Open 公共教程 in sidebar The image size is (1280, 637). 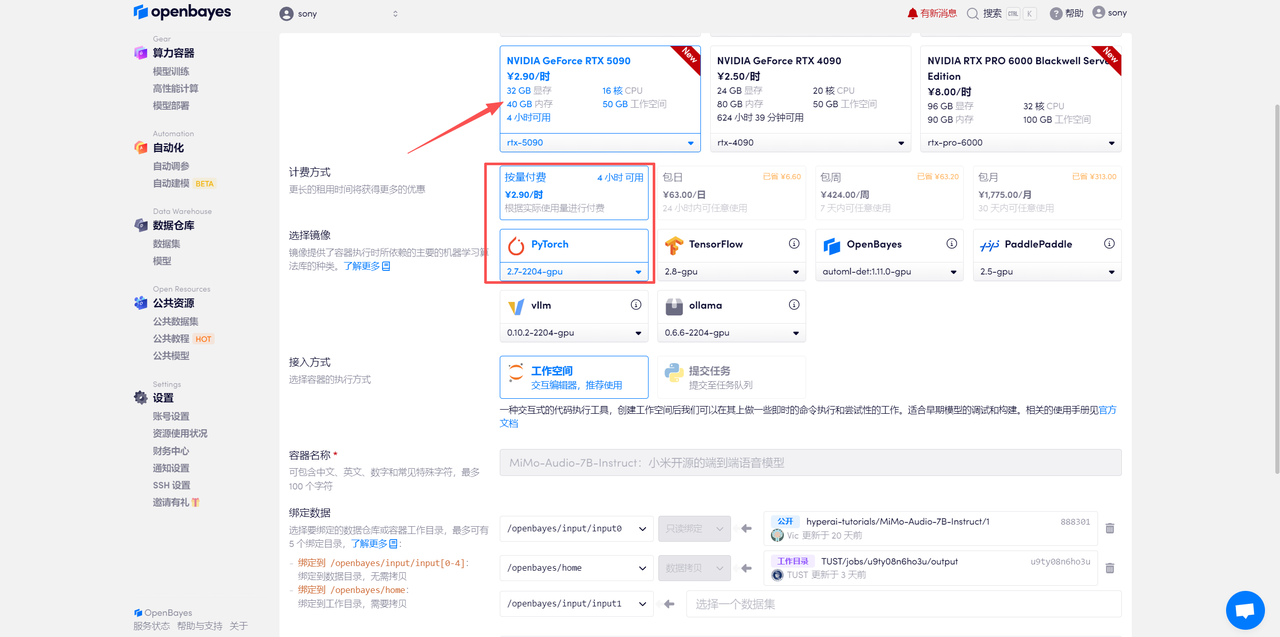pos(171,339)
